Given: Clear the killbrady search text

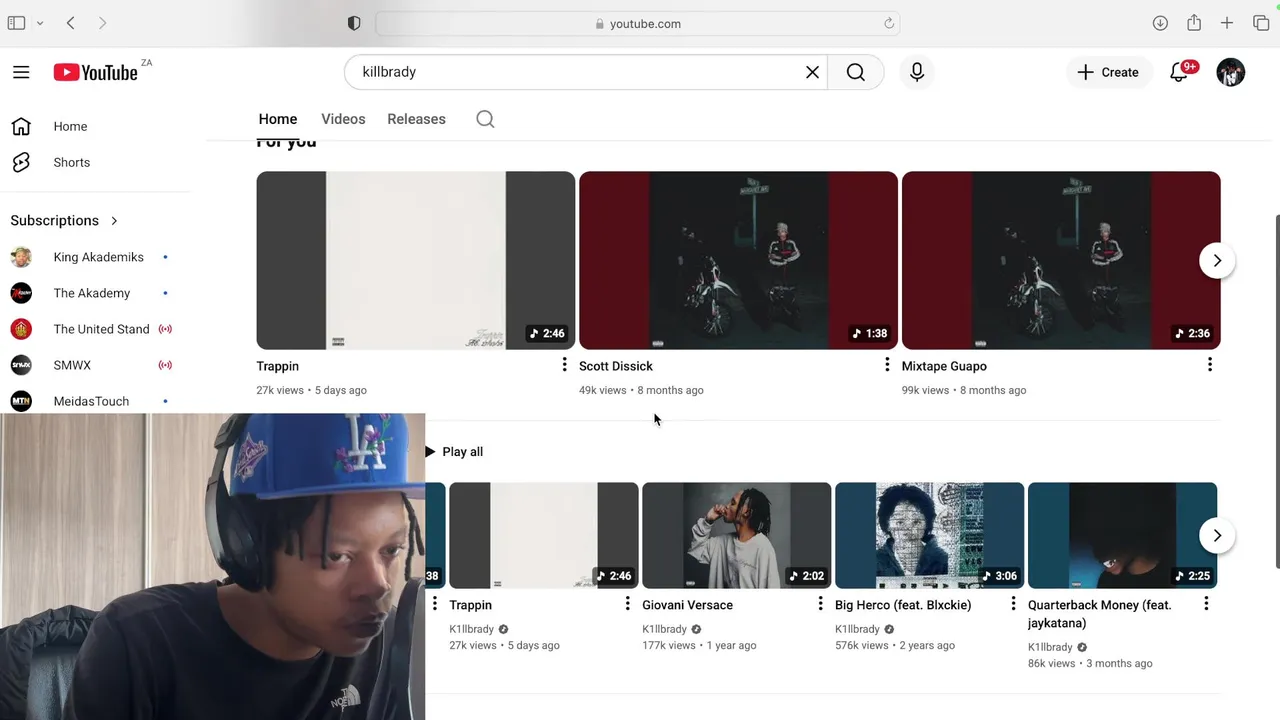Looking at the screenshot, I should [x=812, y=72].
